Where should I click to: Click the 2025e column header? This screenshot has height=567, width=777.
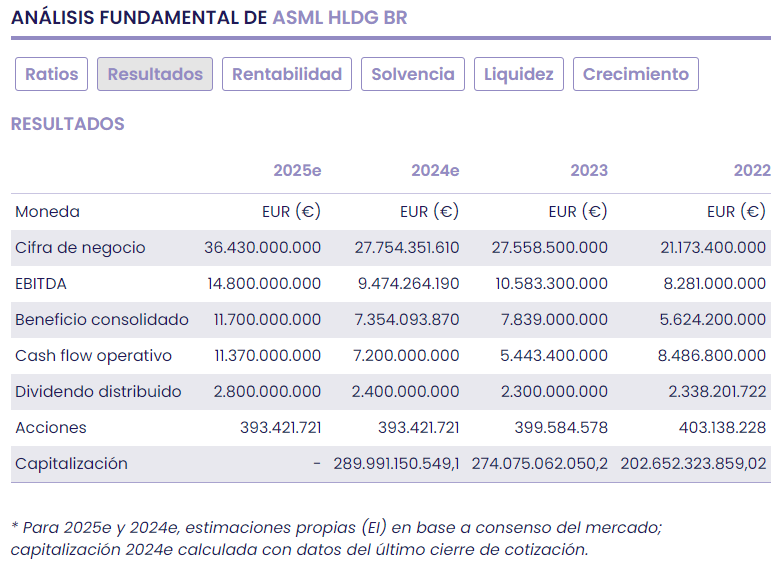[x=297, y=170]
